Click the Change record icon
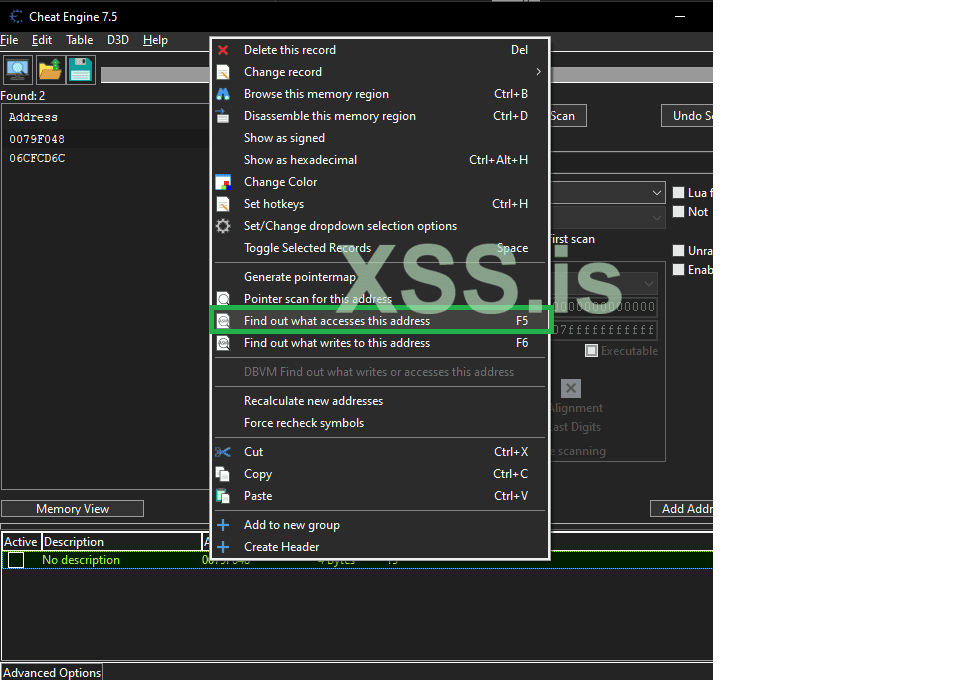The image size is (957, 680). coord(223,72)
